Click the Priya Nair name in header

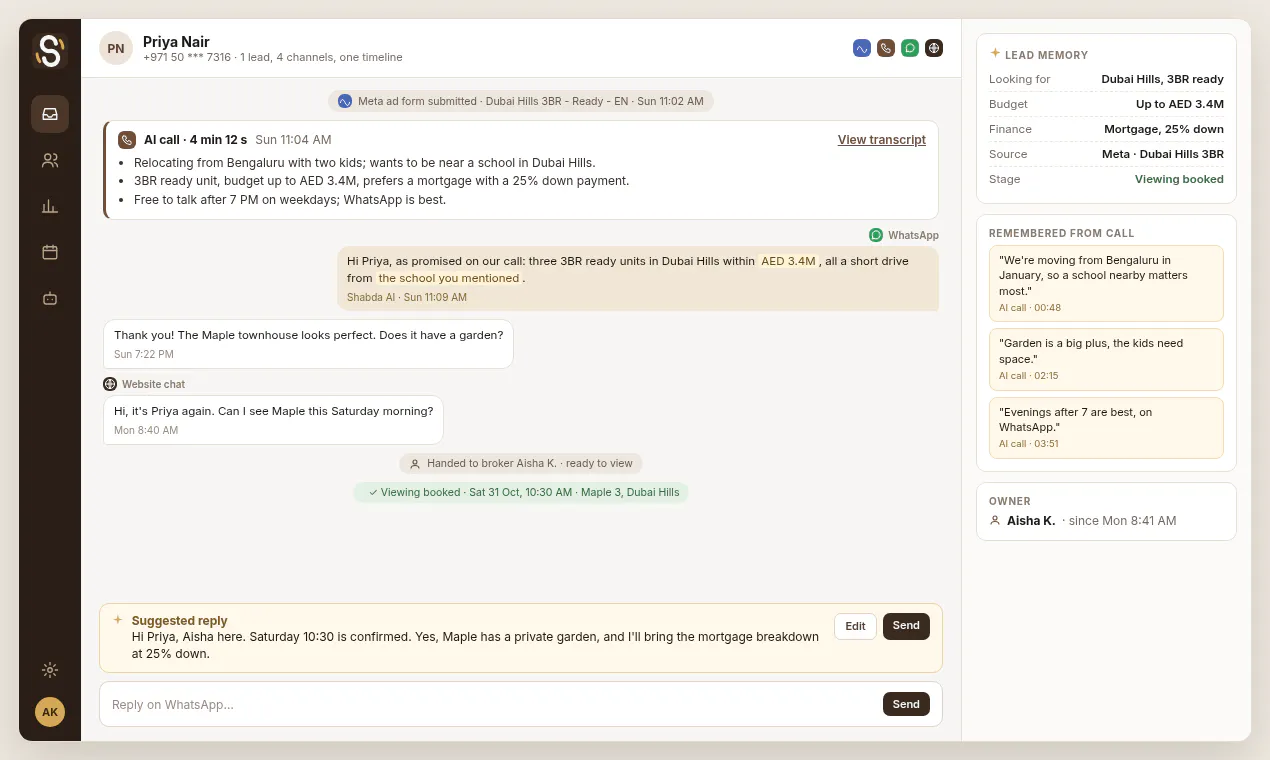coord(176,42)
